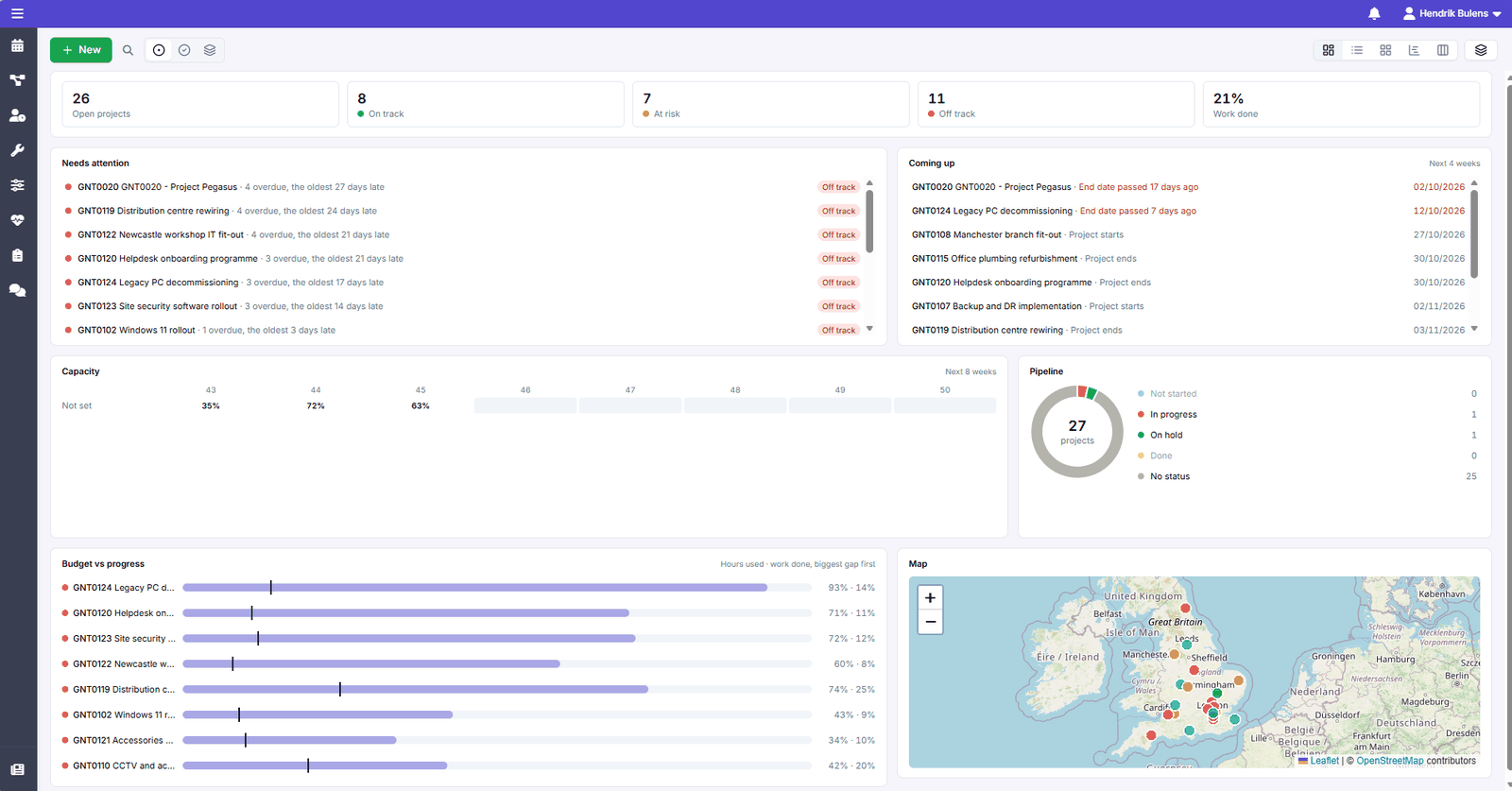Image resolution: width=1512 pixels, height=791 pixels.
Task: Switch to the columns board view layout
Action: [x=1443, y=50]
